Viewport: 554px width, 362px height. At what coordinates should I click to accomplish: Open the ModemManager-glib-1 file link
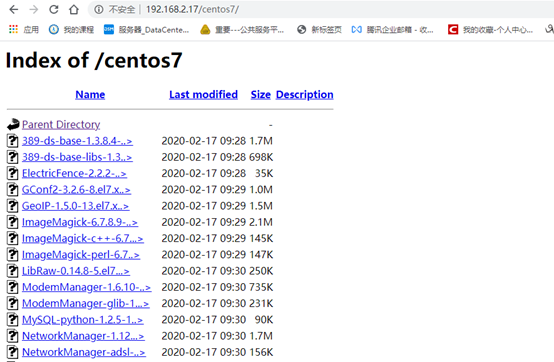[86, 303]
